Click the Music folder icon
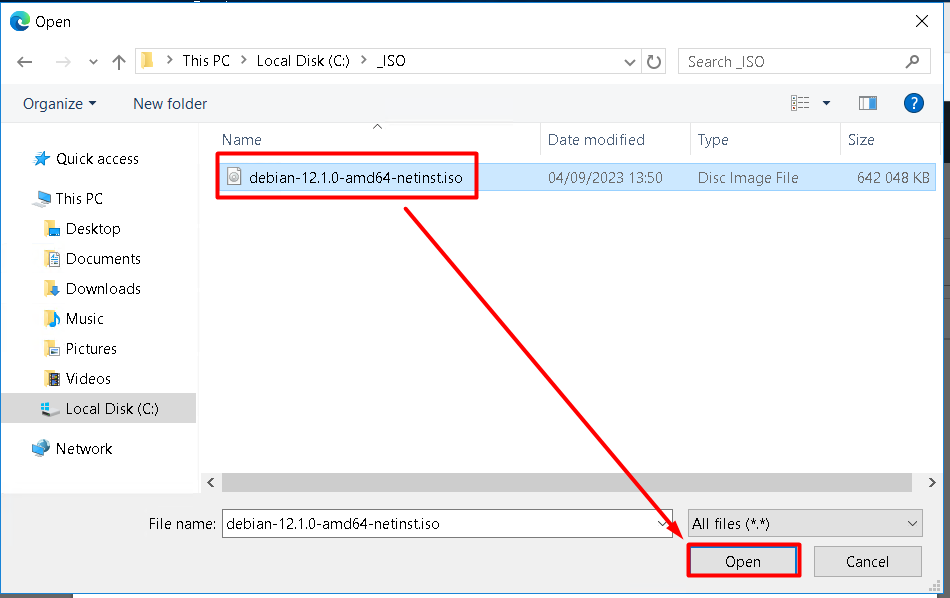The width and height of the screenshot is (950, 598). (52, 318)
